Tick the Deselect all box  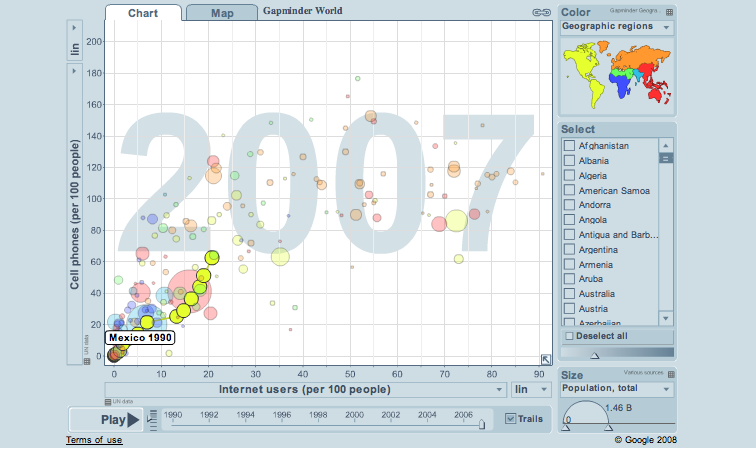(569, 336)
